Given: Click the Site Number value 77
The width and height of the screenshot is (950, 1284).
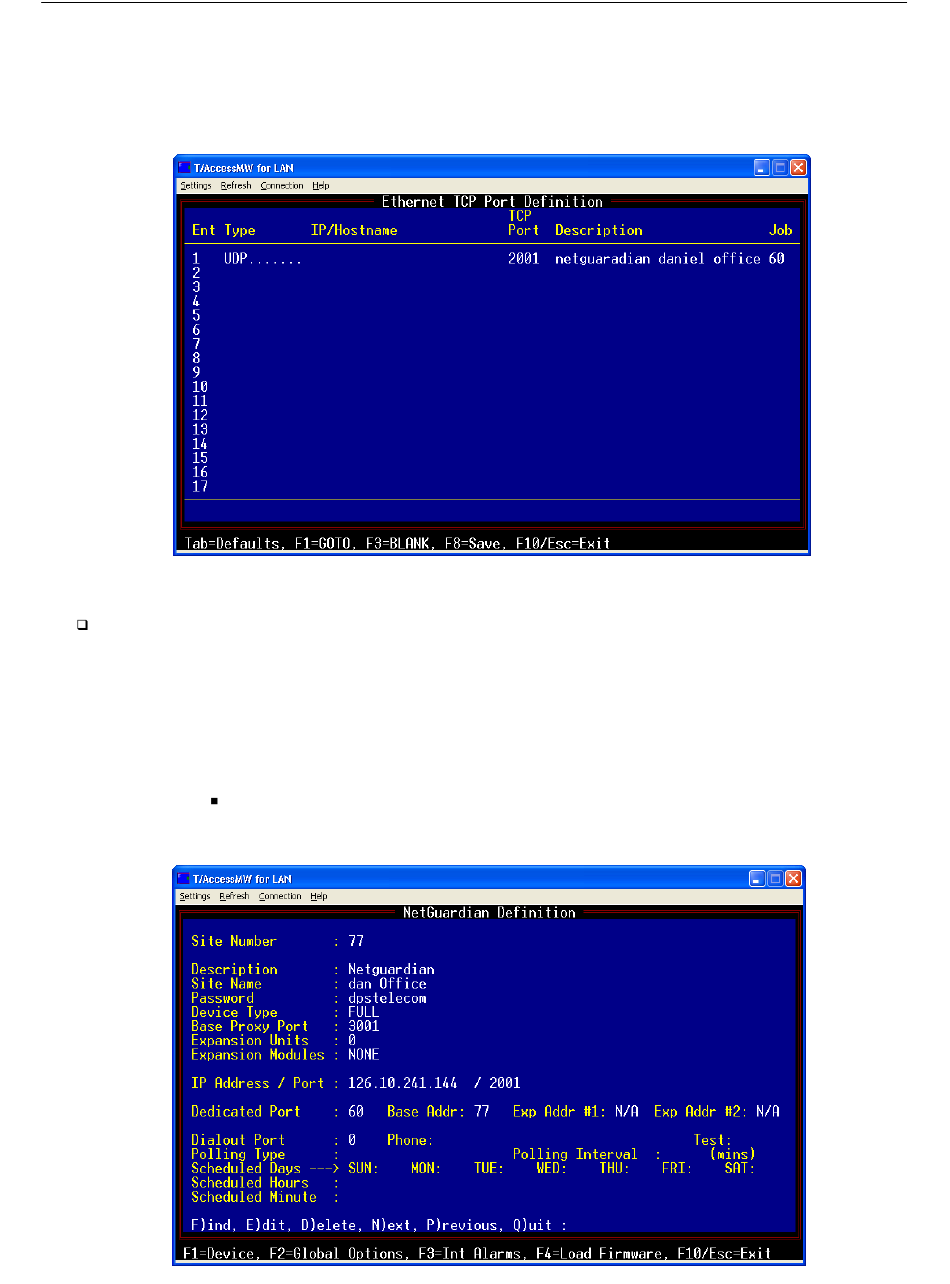Looking at the screenshot, I should [x=355, y=941].
